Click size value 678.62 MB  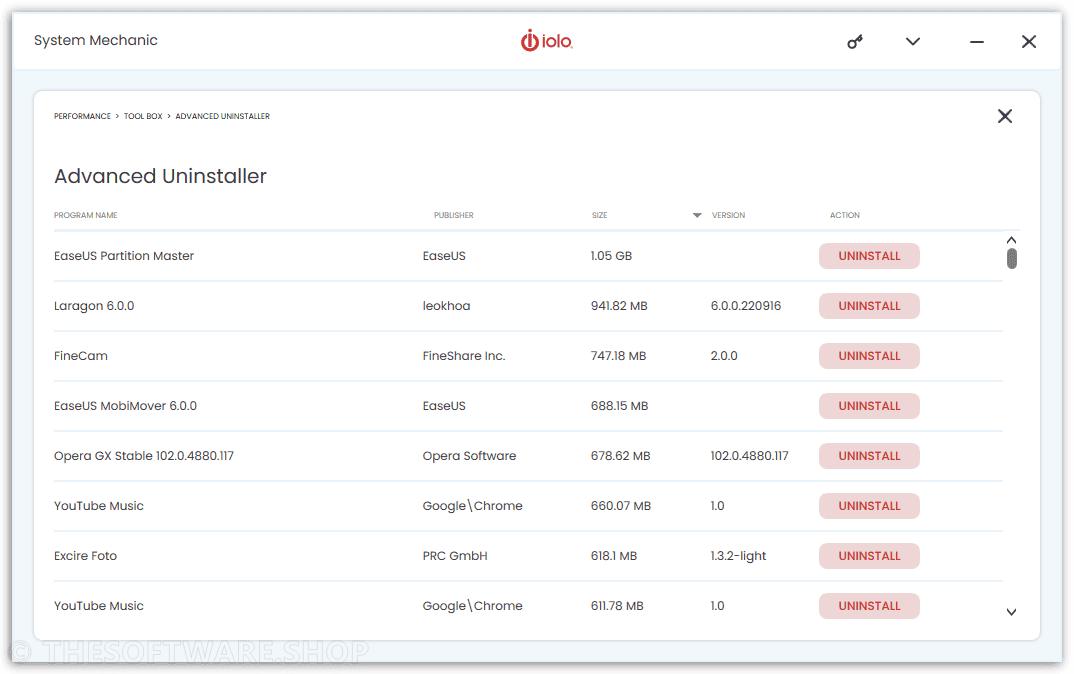tap(621, 456)
